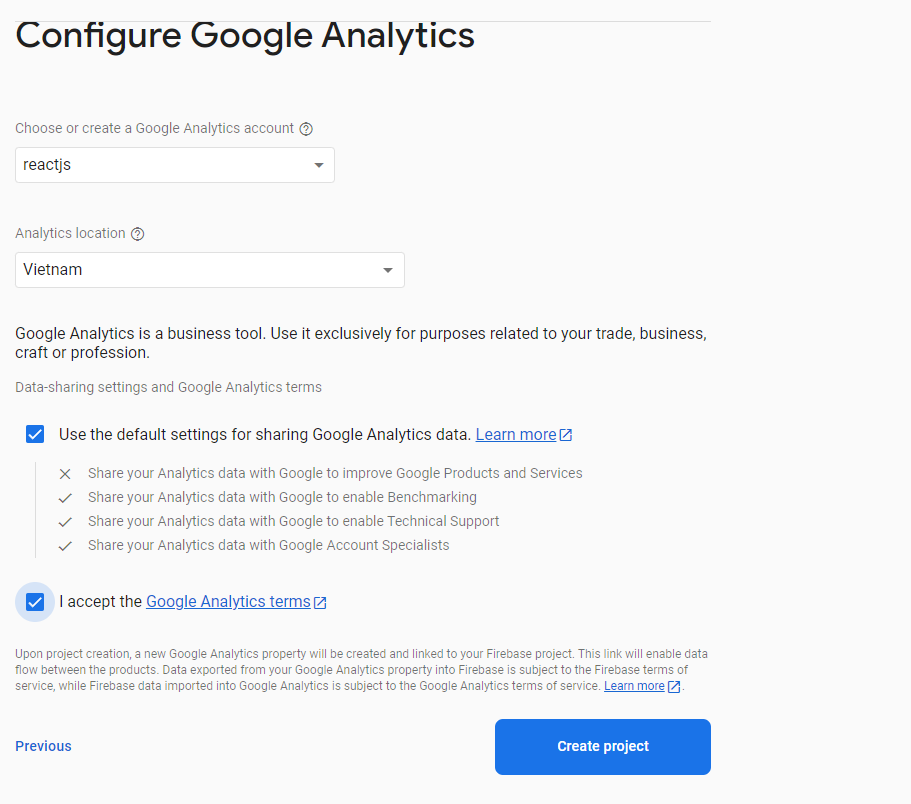The image size is (911, 804).
Task: Click X icon beside Google Products and Services
Action: click(65, 474)
